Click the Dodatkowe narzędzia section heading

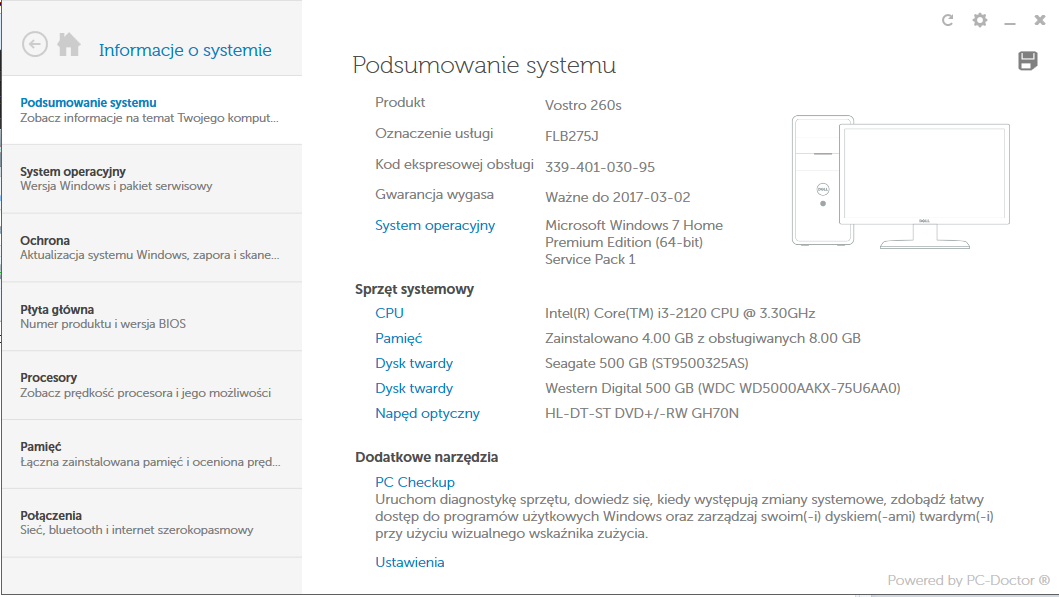427,457
